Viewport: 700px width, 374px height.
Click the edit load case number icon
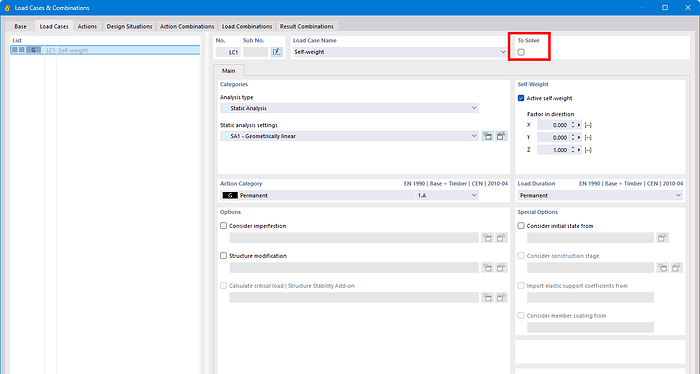click(277, 52)
